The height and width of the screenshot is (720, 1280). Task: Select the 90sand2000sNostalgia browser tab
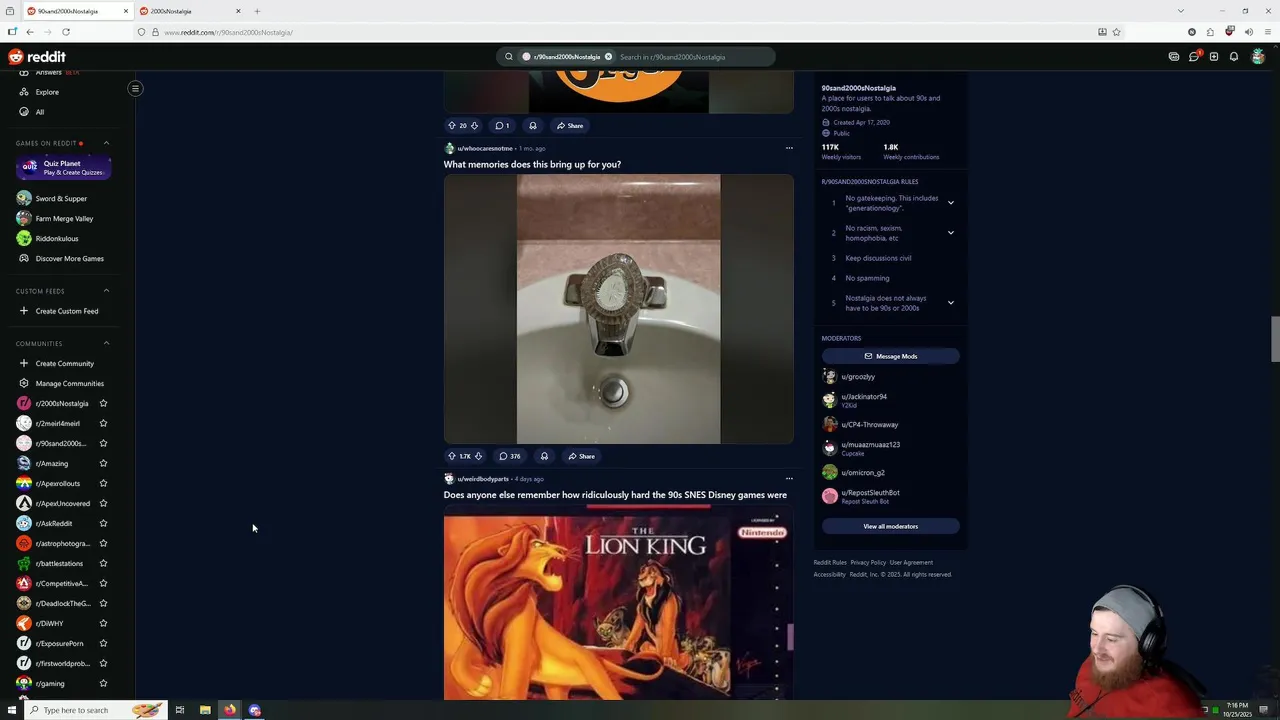pos(78,11)
